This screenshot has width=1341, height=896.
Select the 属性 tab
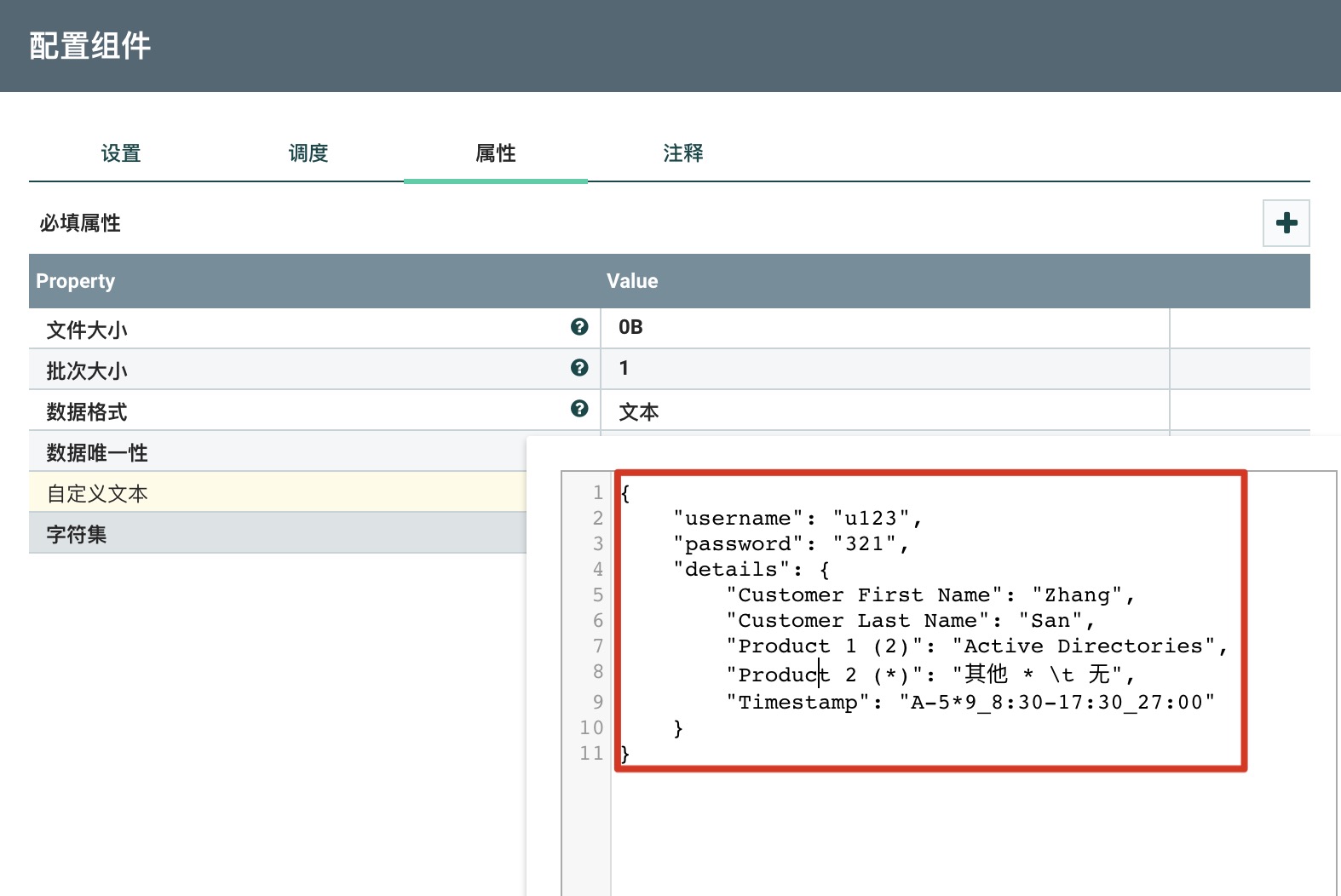coord(496,153)
